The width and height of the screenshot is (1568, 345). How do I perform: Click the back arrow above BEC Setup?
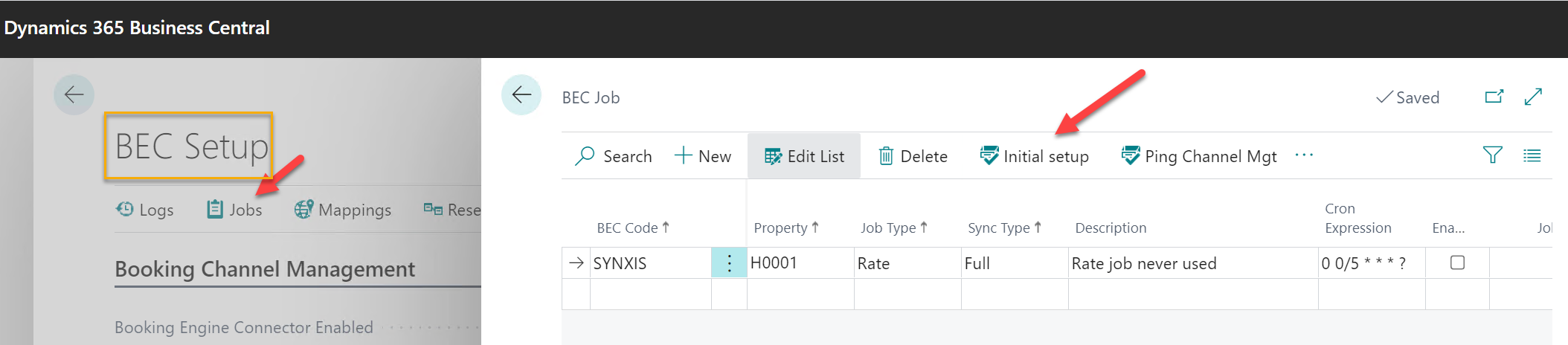pos(74,95)
